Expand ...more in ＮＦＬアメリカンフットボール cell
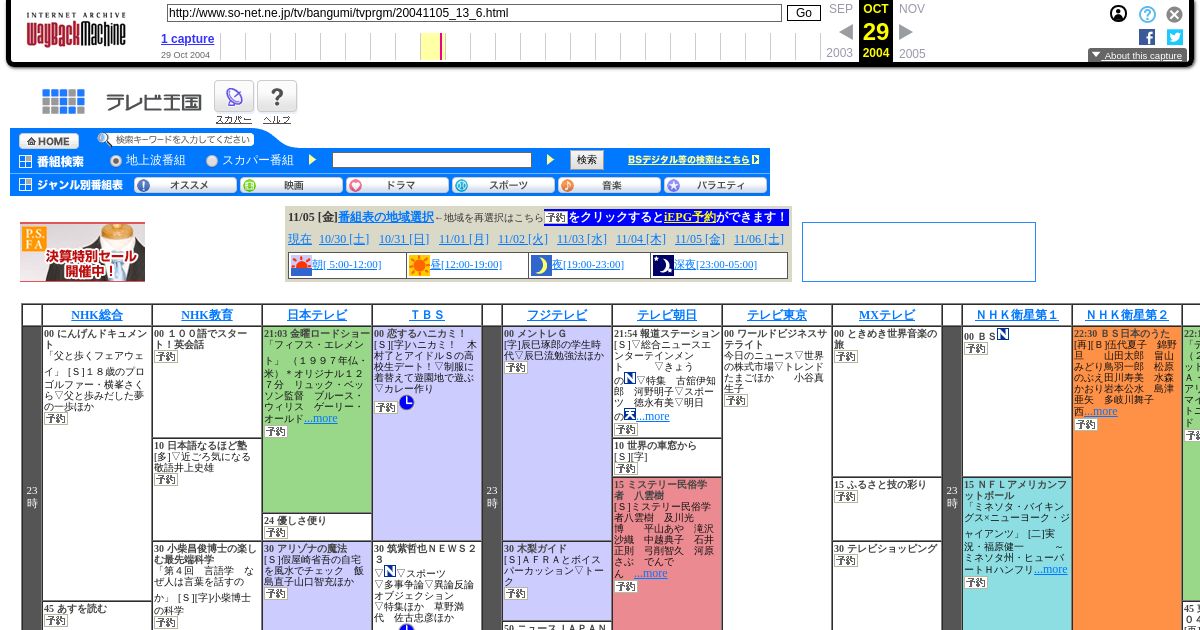Viewport: 1200px width, 630px height. pos(1050,569)
